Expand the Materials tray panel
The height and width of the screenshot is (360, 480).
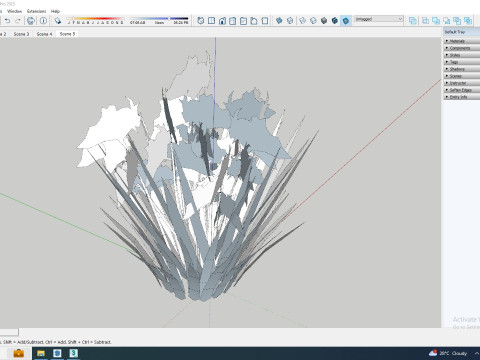[462, 41]
